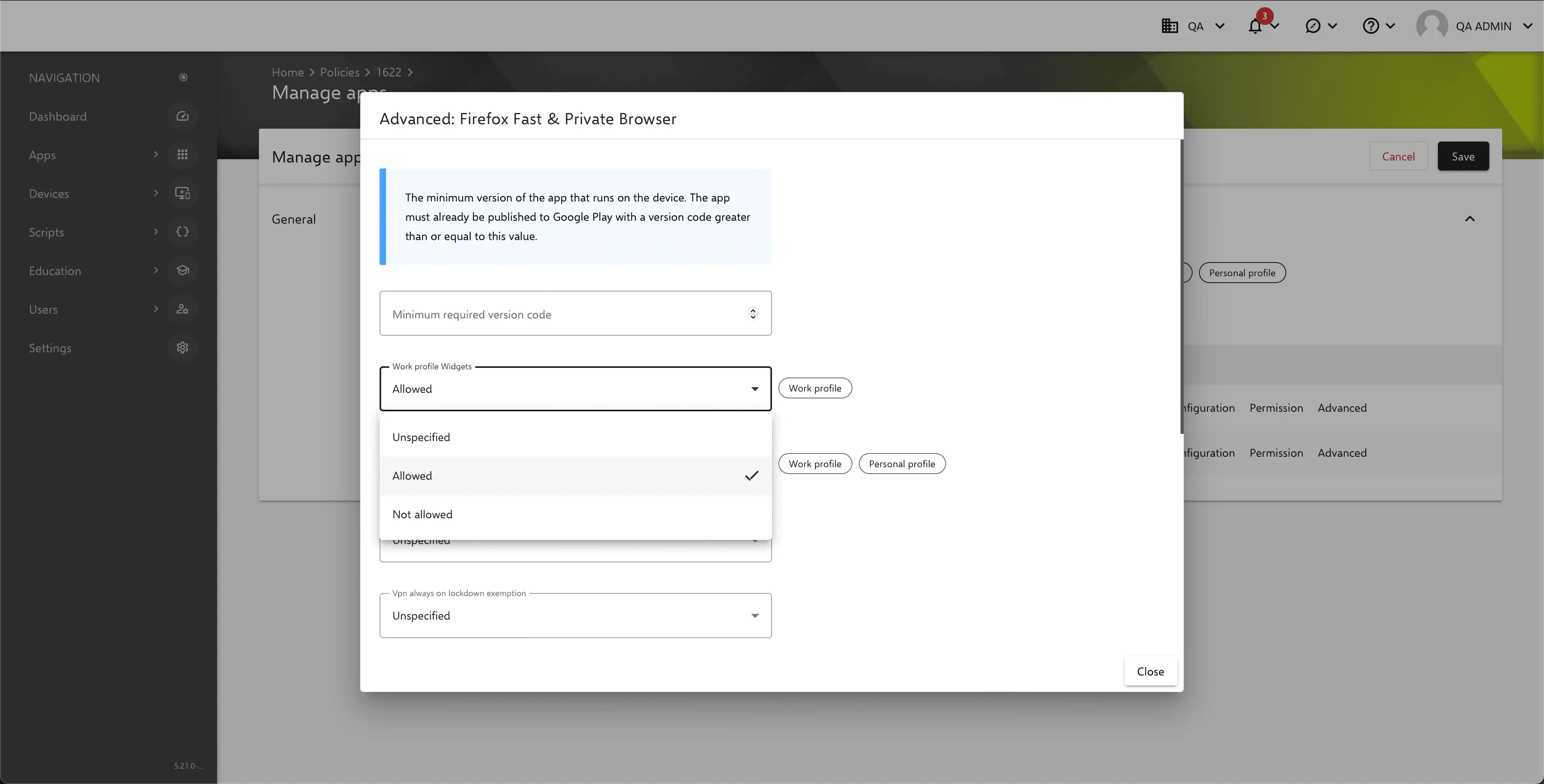Click the Personal profile chip inside the dialog
The width and height of the screenshot is (1544, 784).
902,464
